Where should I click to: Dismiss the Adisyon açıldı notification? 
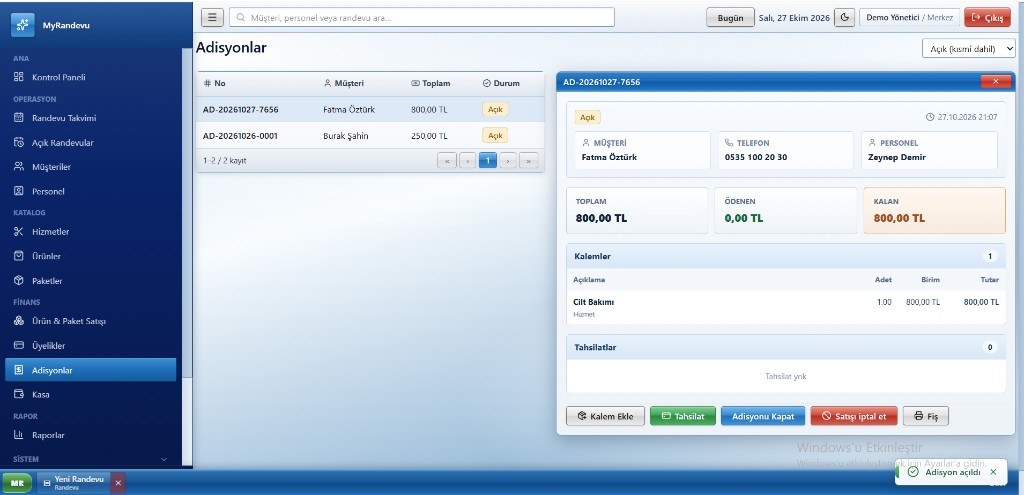[x=993, y=471]
